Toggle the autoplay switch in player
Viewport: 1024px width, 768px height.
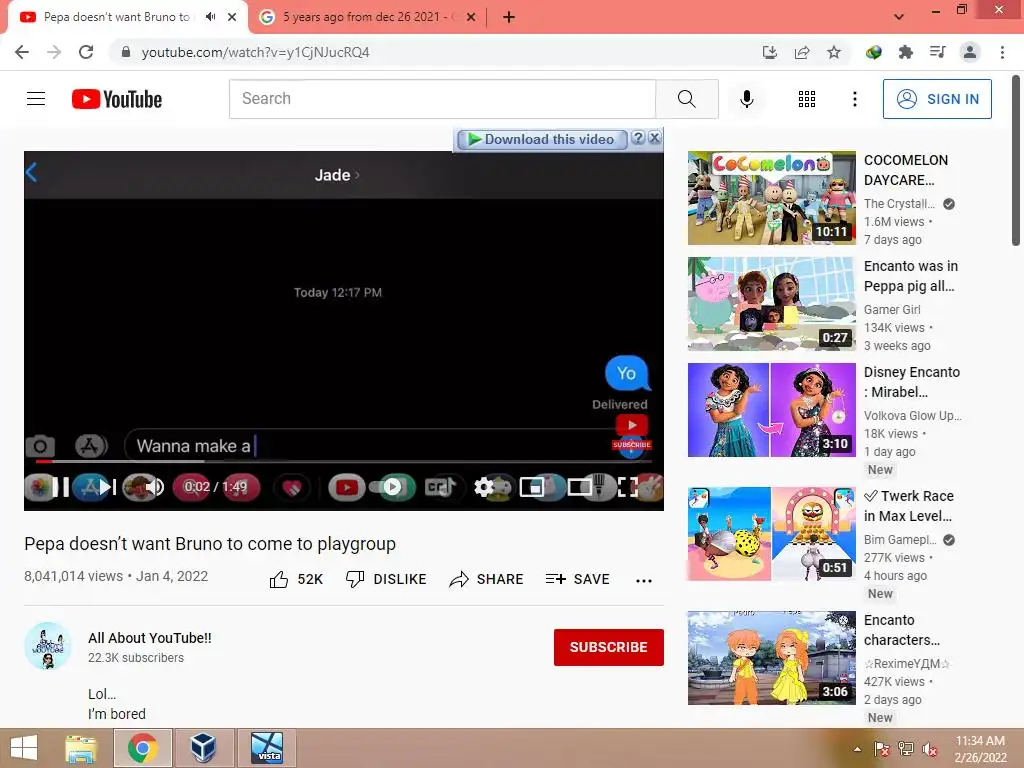click(387, 487)
